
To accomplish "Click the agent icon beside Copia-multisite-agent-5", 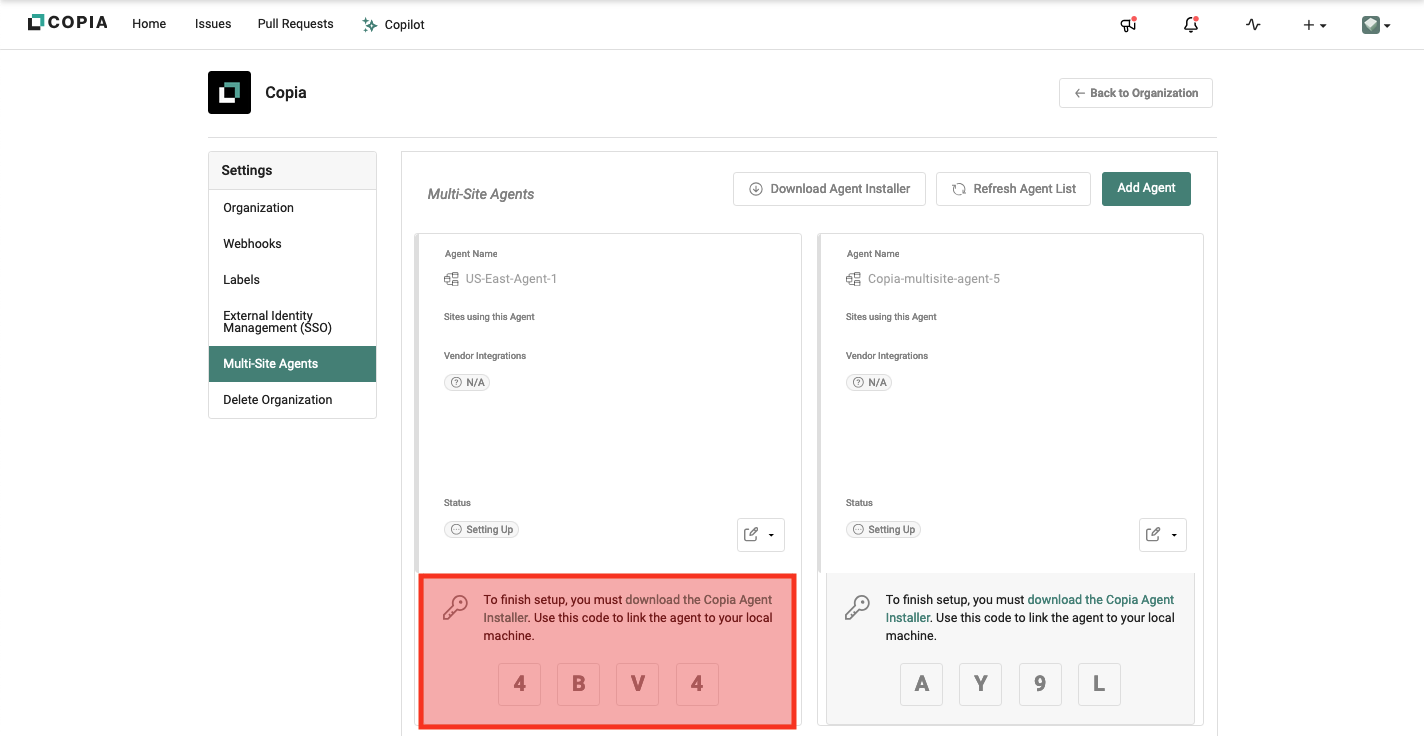I will tap(853, 279).
